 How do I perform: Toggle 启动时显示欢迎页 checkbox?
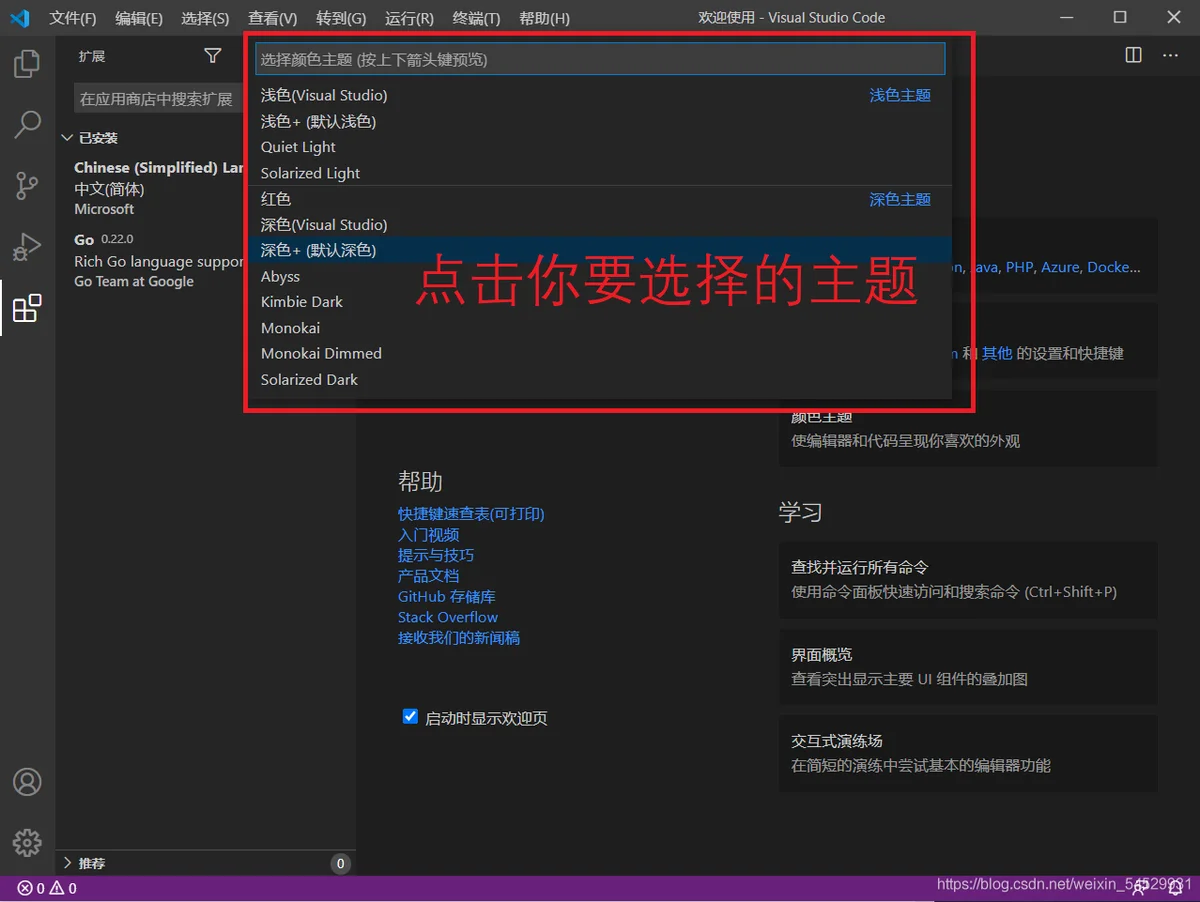[x=410, y=717]
